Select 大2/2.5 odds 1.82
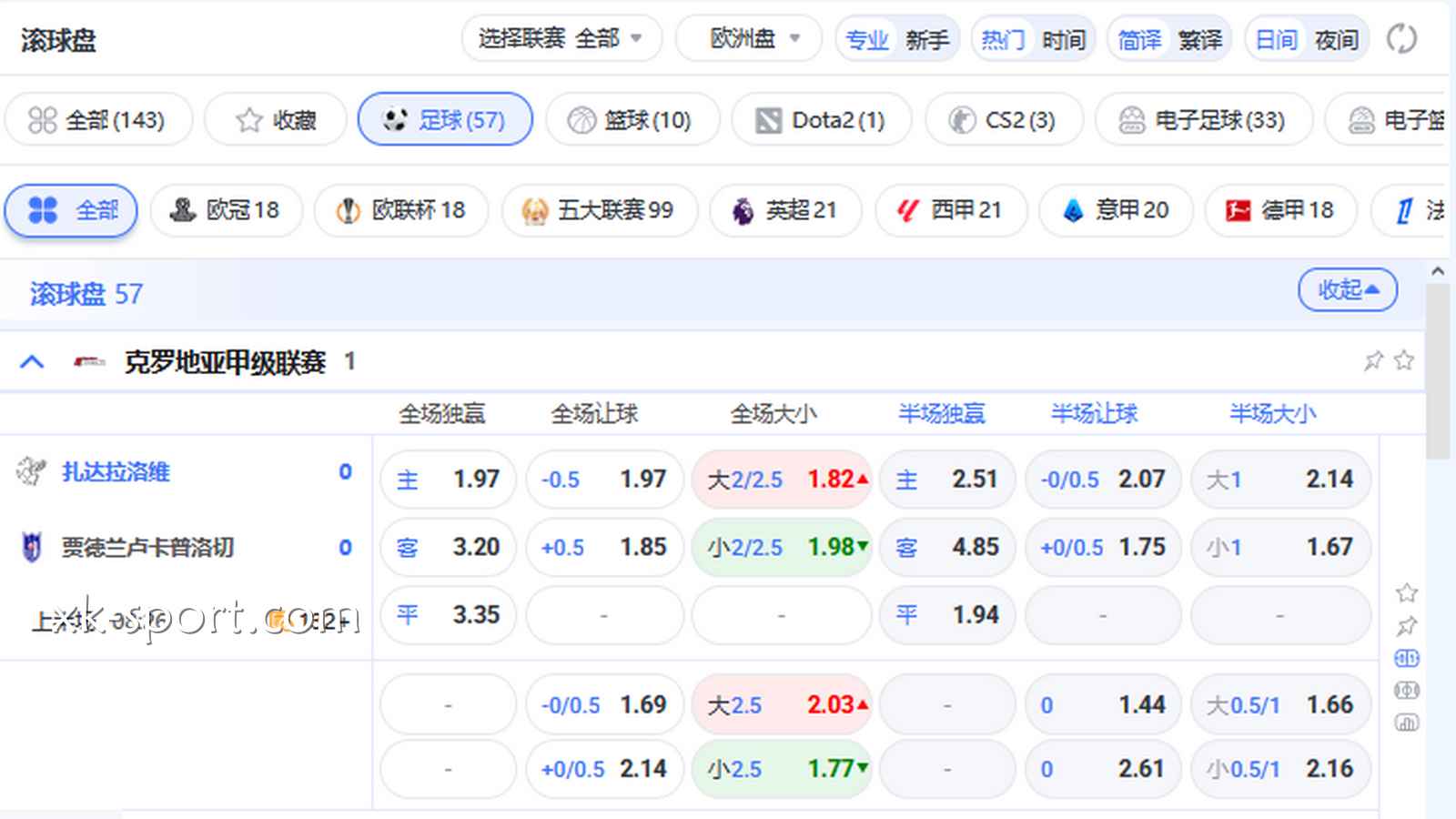 (782, 479)
